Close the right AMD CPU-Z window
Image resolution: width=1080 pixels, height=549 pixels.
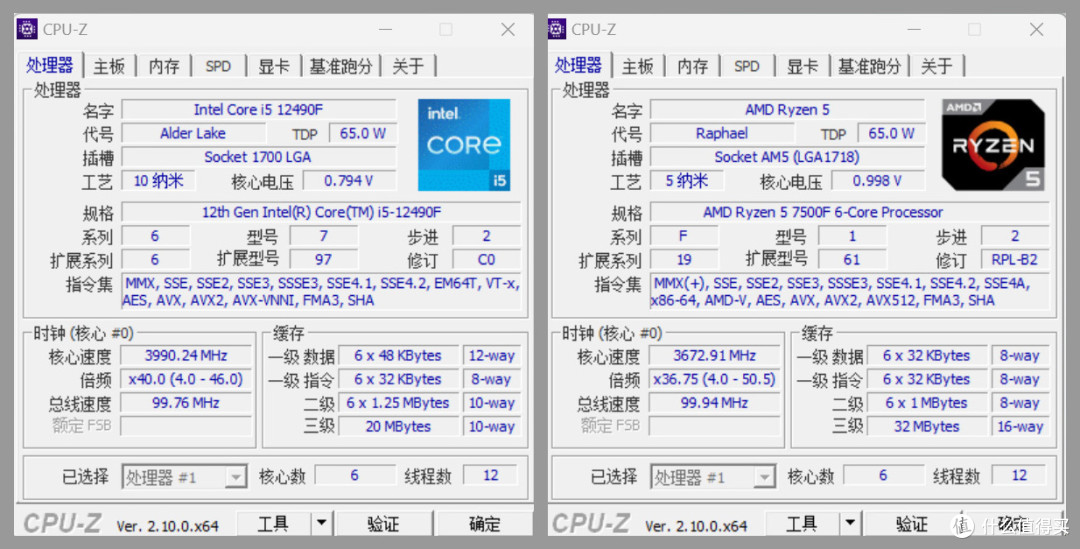1037,30
